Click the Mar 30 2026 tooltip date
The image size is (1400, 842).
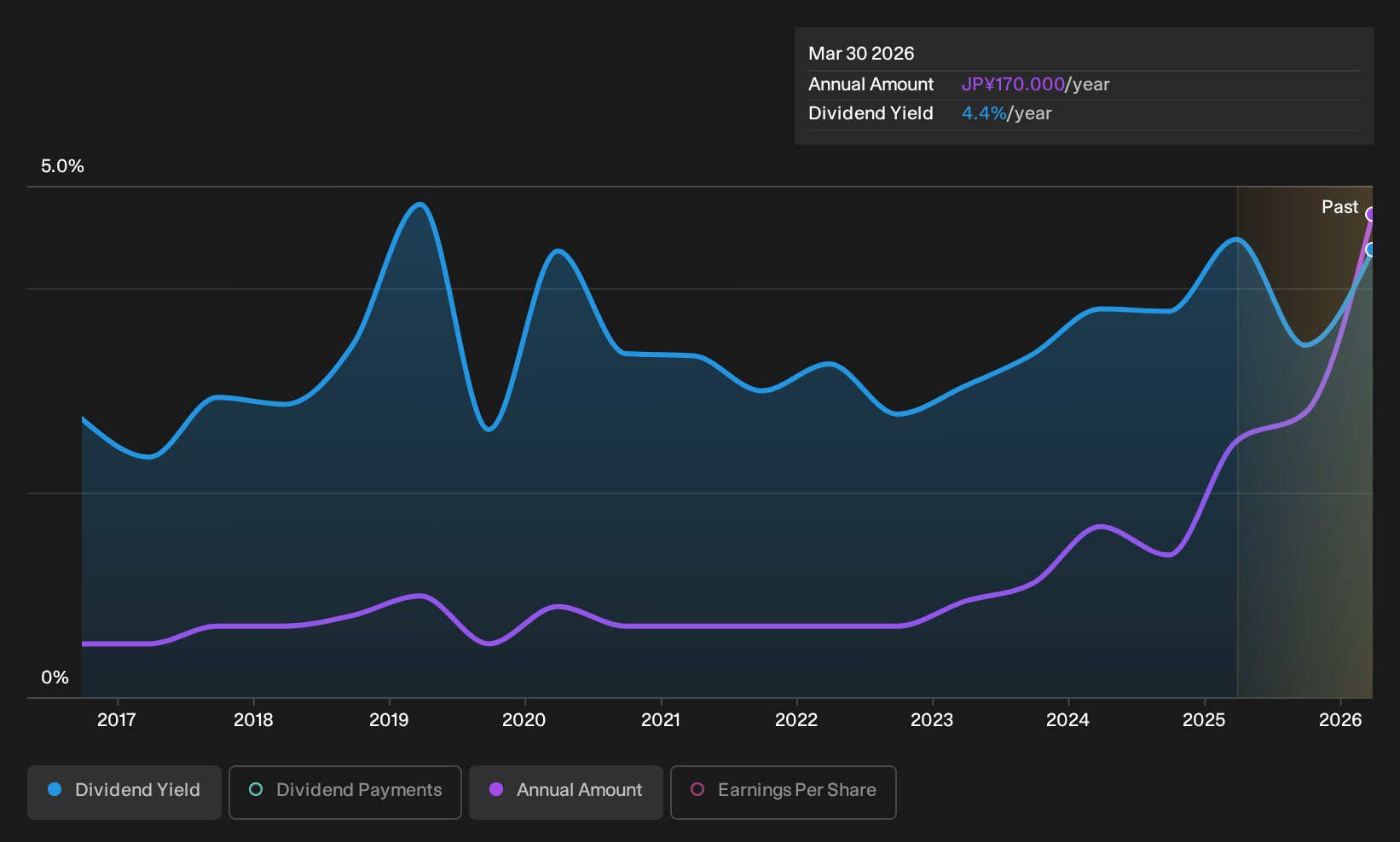861,54
